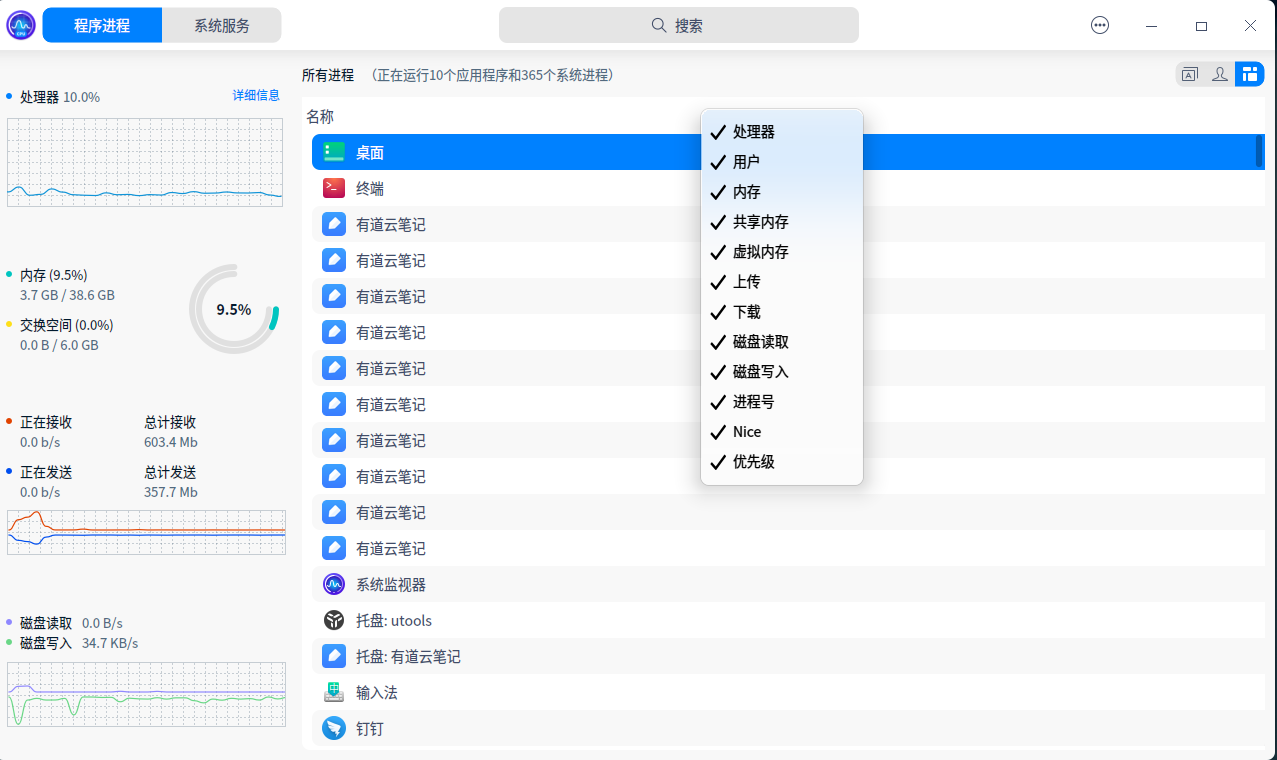This screenshot has width=1277, height=760.
Task: Select the 终端 process row
Action: (x=788, y=188)
